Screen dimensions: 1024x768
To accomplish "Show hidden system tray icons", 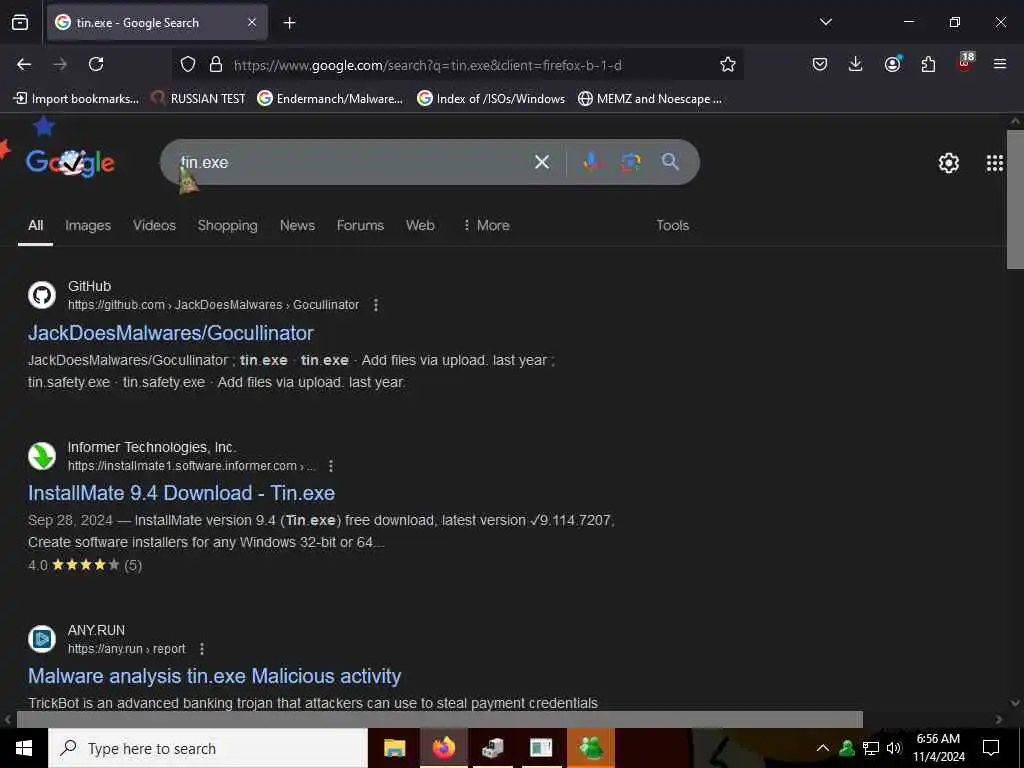I will click(x=823, y=748).
